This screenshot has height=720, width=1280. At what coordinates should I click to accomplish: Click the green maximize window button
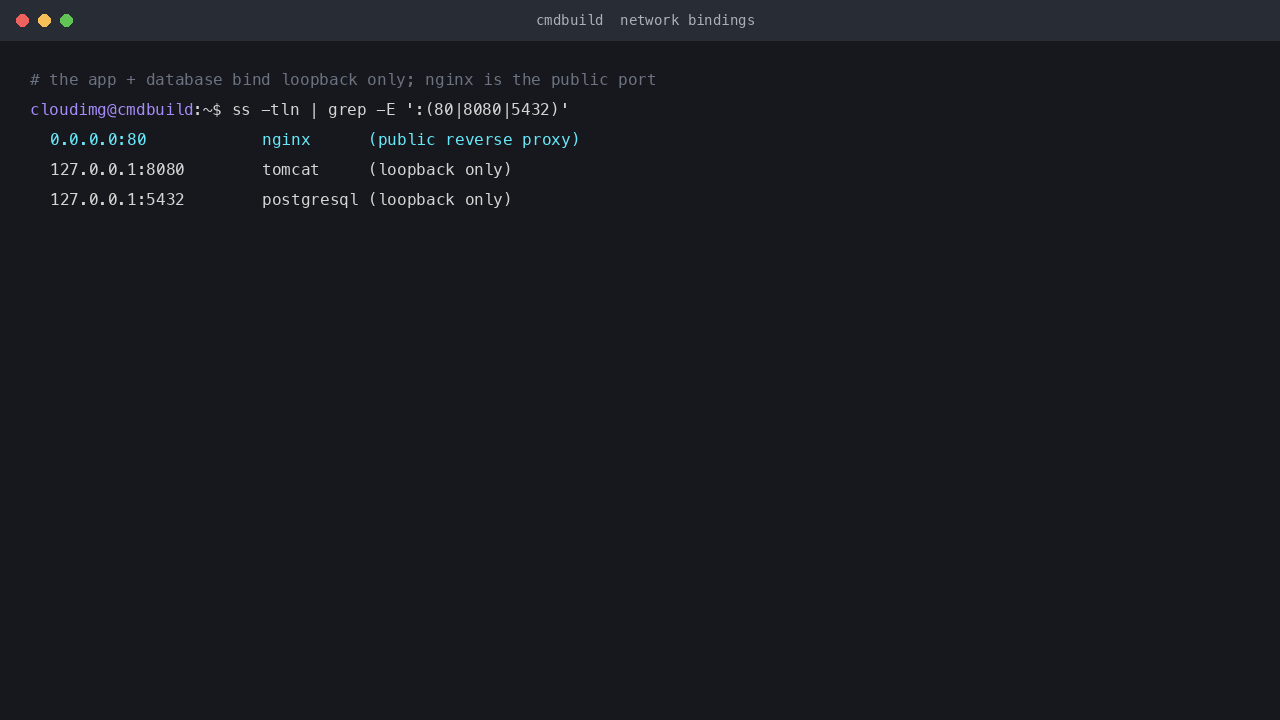[66, 20]
